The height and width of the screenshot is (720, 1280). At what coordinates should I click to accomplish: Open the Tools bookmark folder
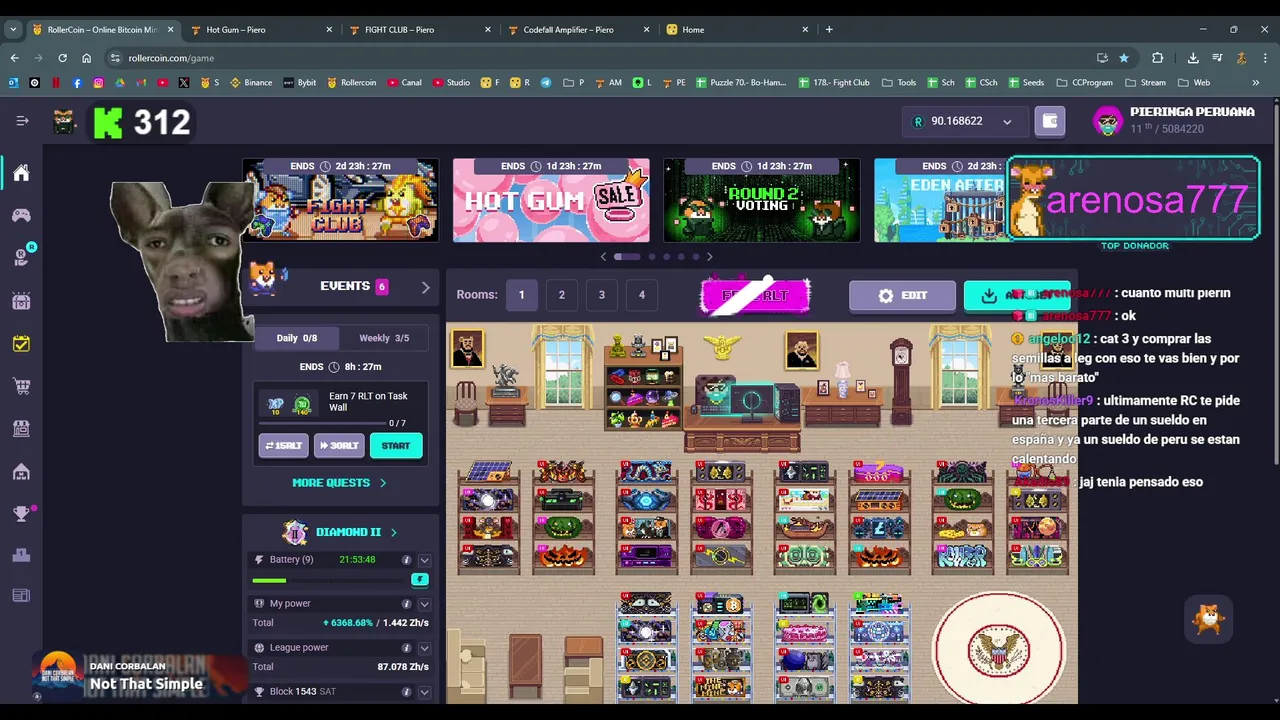click(x=899, y=82)
